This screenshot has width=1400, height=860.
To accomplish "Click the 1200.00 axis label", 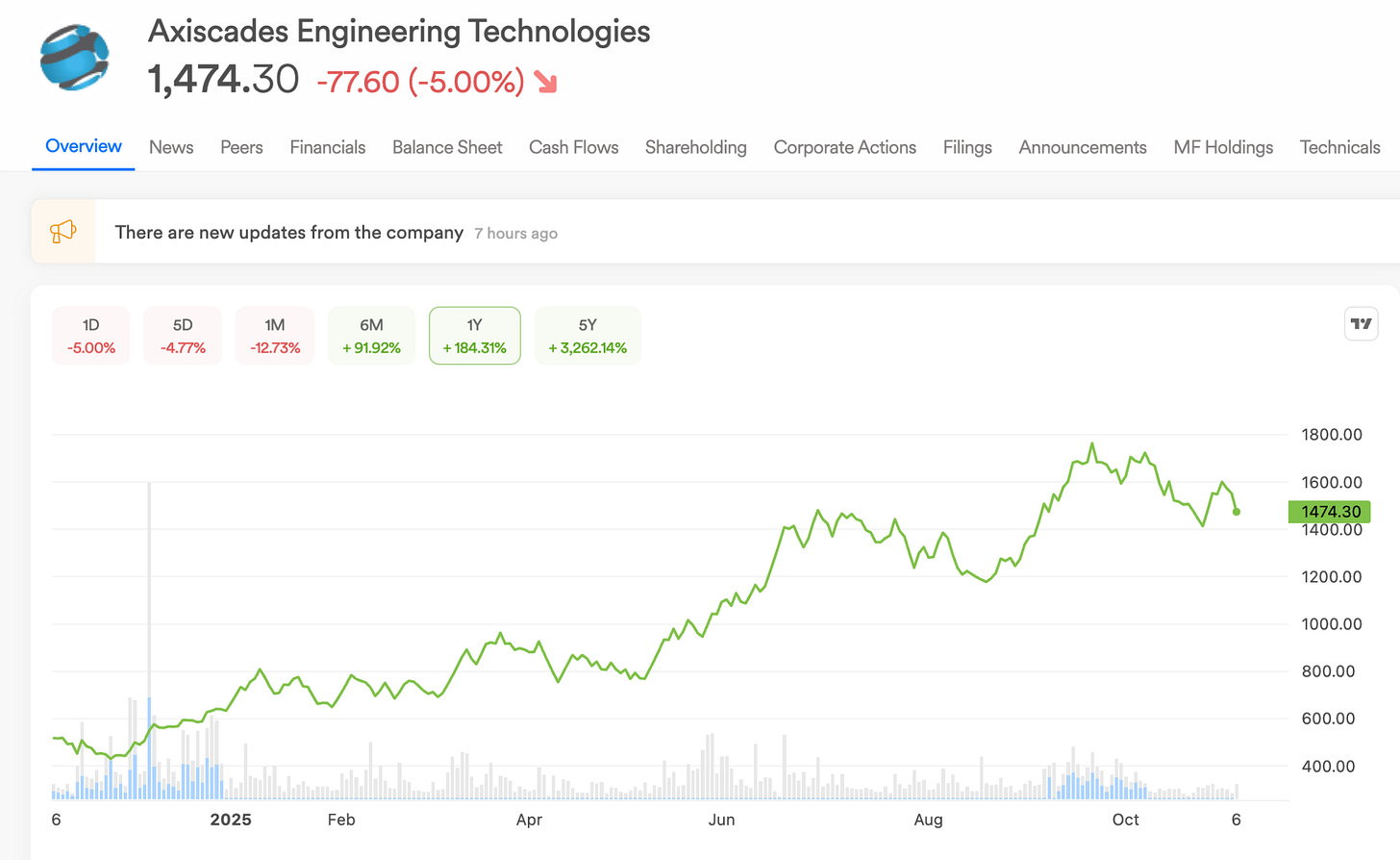I will pyautogui.click(x=1332, y=576).
